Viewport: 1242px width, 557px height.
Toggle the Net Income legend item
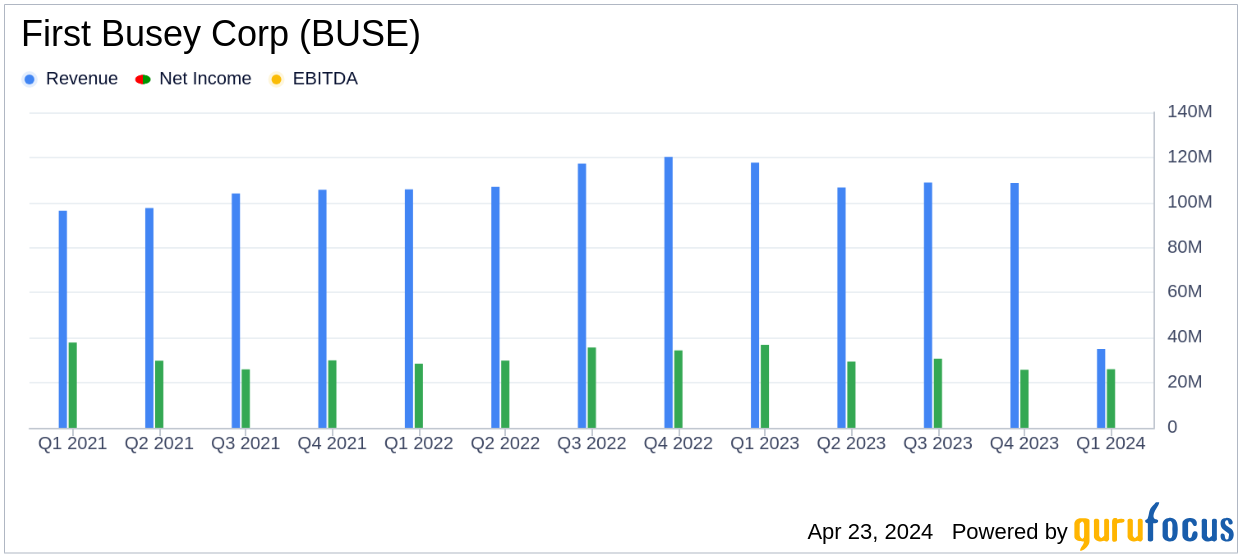click(193, 79)
